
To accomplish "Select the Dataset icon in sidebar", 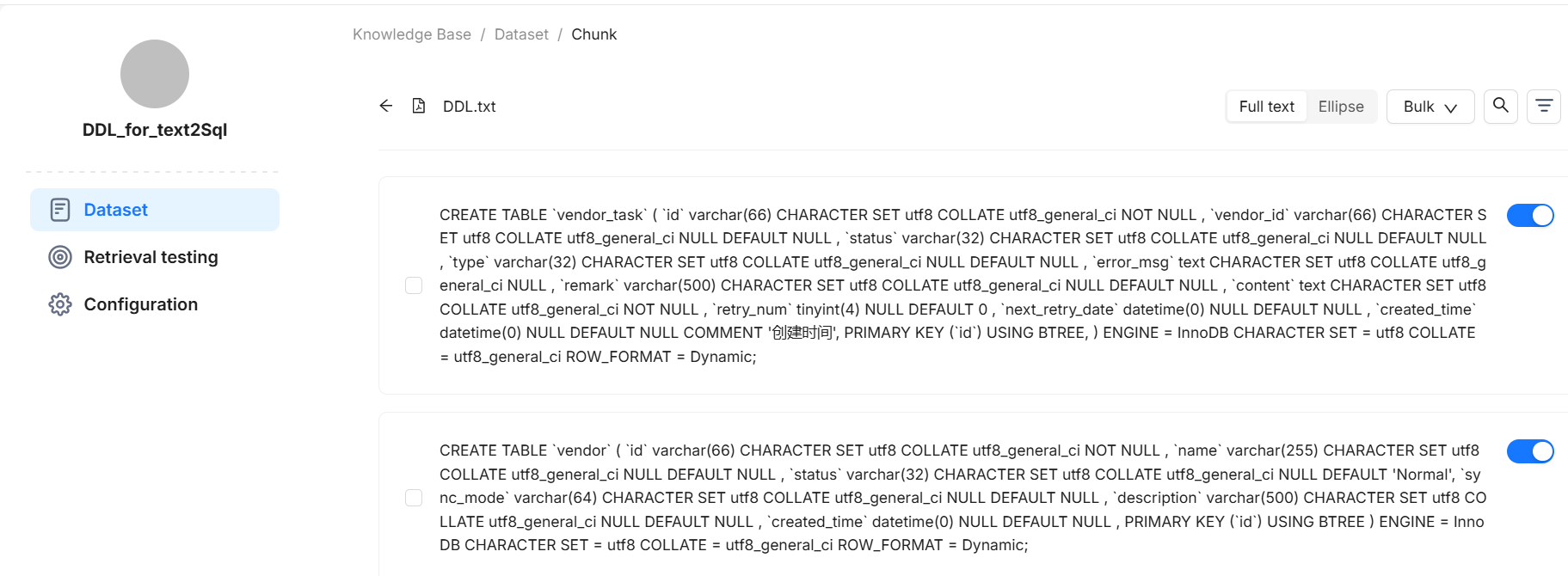I will (58, 209).
